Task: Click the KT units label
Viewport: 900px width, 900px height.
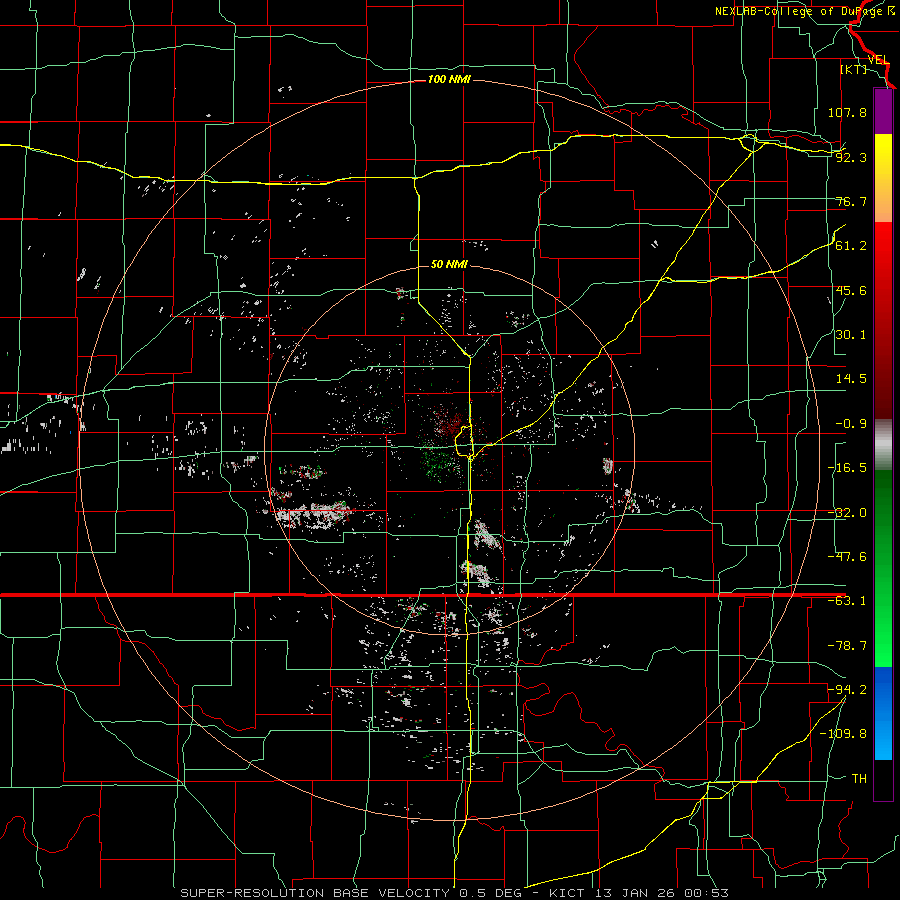Action: 854,69
